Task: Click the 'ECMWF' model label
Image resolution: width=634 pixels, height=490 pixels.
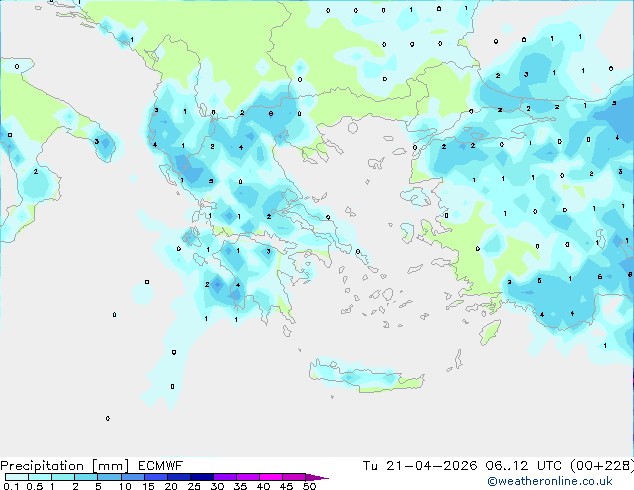Action: 161,466
